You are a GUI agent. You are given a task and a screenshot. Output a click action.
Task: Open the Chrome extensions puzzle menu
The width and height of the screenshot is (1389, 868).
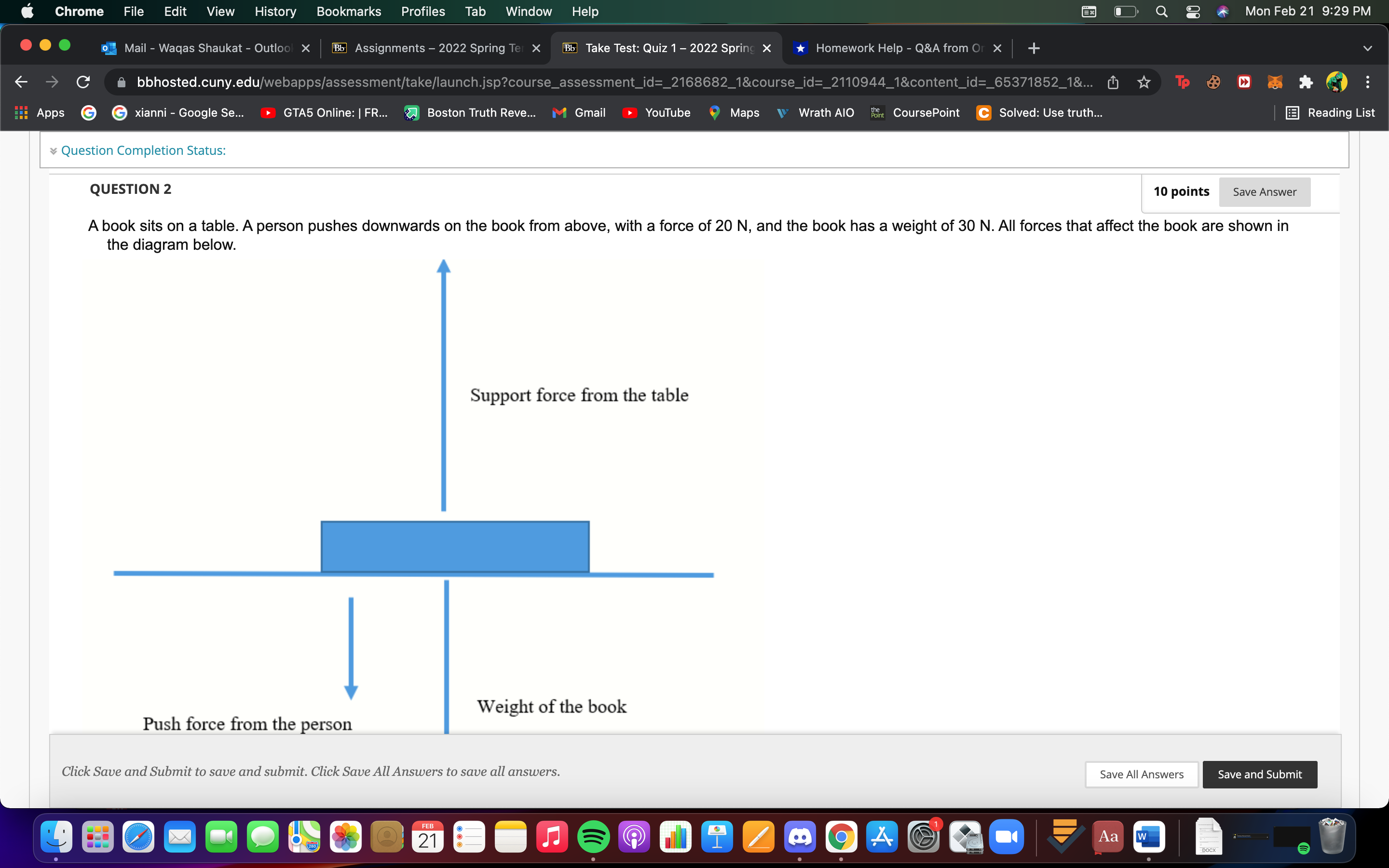1306,82
